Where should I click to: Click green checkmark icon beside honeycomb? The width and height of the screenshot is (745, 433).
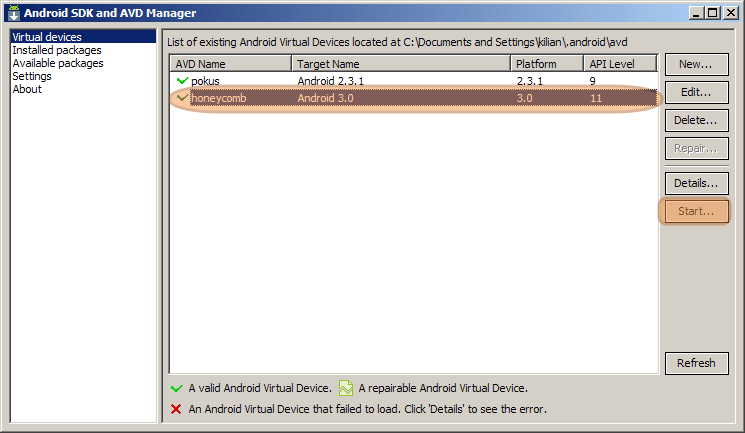click(x=182, y=98)
